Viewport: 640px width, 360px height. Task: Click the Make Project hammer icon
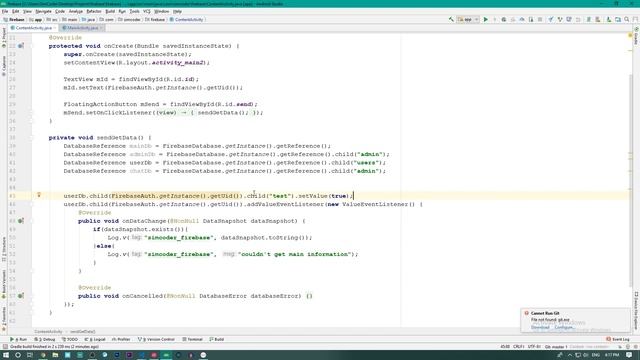coord(451,19)
